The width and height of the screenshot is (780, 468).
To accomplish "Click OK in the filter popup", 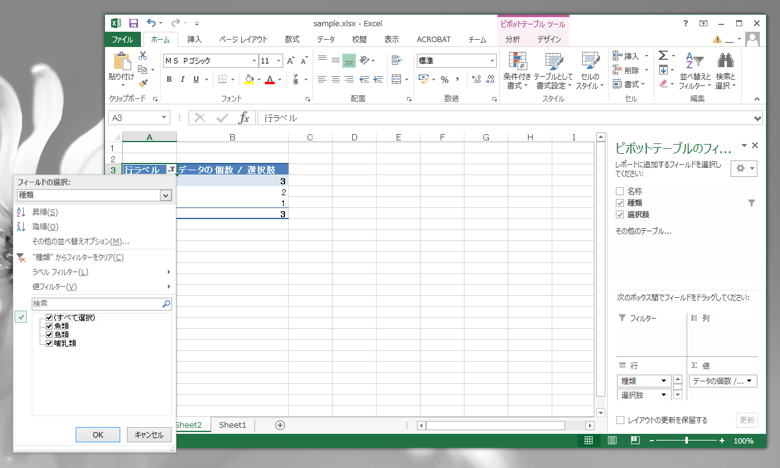I will click(x=98, y=435).
